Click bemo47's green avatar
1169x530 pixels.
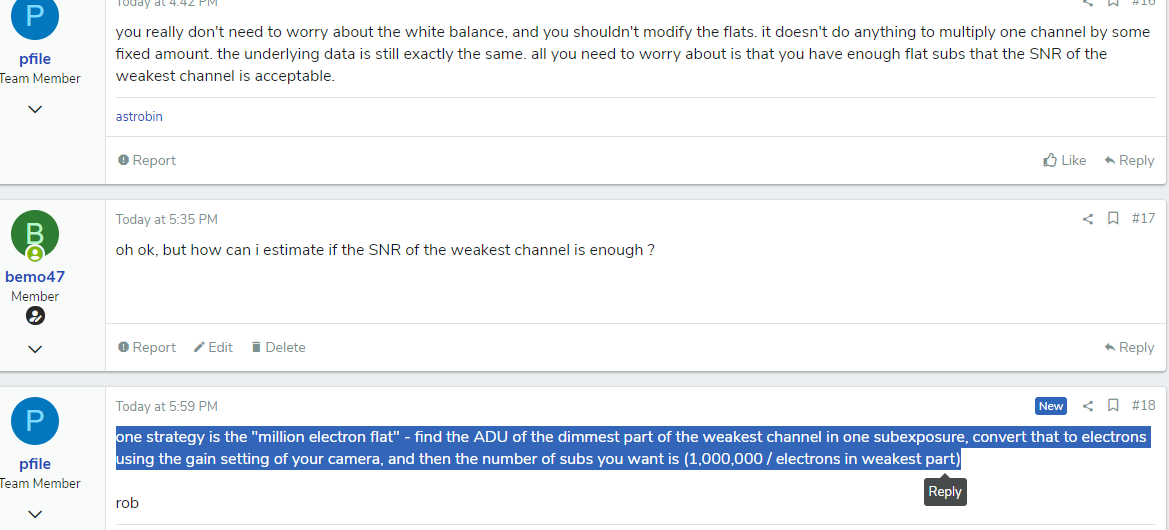click(34, 235)
